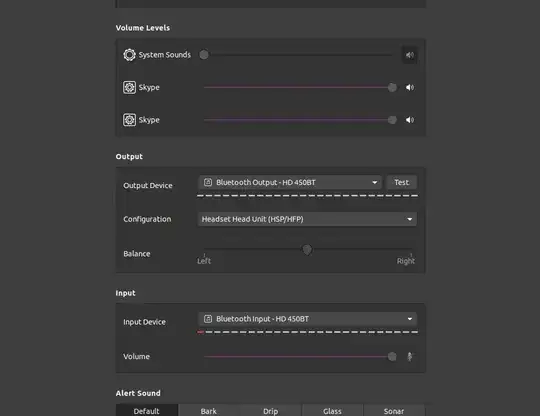The image size is (540, 416).
Task: Choose the Drip alert sound
Action: (x=271, y=410)
